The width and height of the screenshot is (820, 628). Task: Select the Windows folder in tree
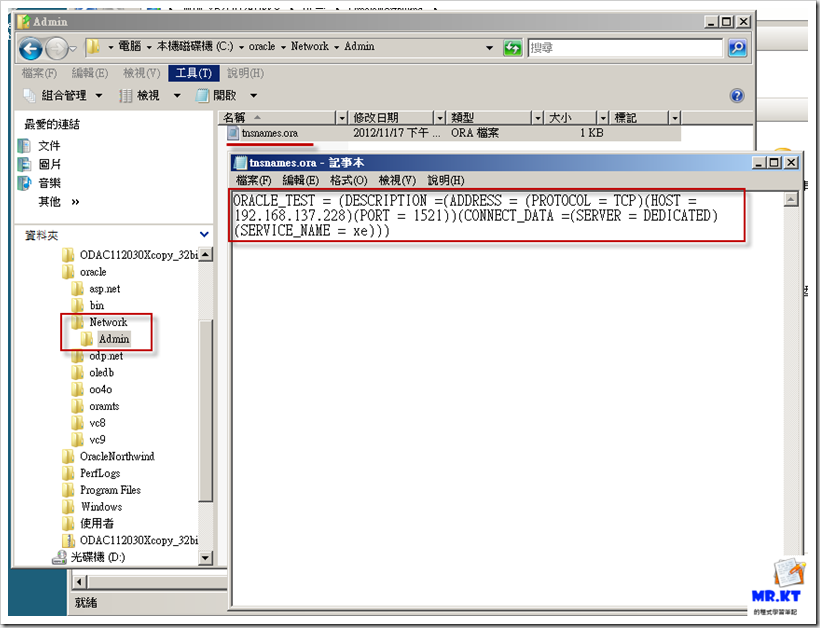tap(101, 507)
